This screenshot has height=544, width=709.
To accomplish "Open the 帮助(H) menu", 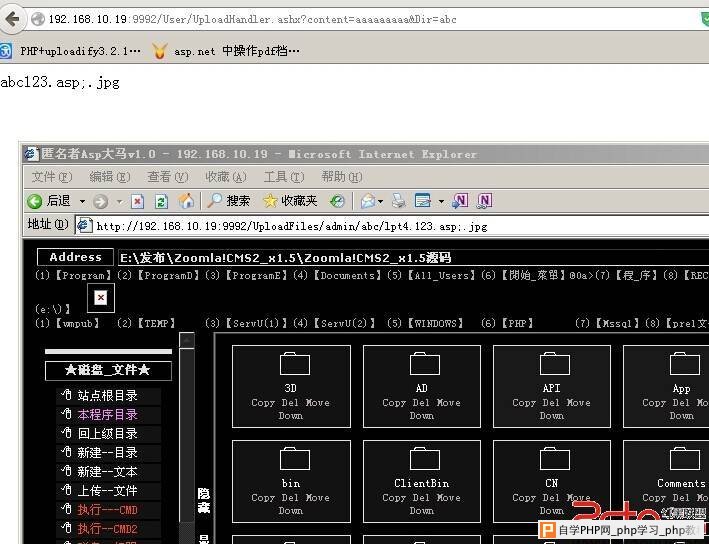I will [342, 177].
